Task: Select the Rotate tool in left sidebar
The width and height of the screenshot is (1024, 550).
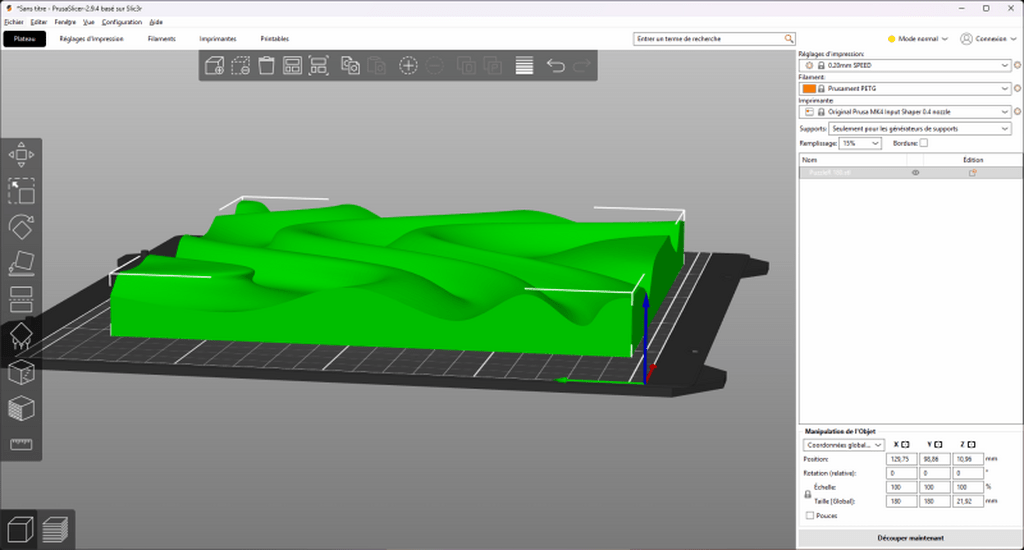Action: (22, 226)
